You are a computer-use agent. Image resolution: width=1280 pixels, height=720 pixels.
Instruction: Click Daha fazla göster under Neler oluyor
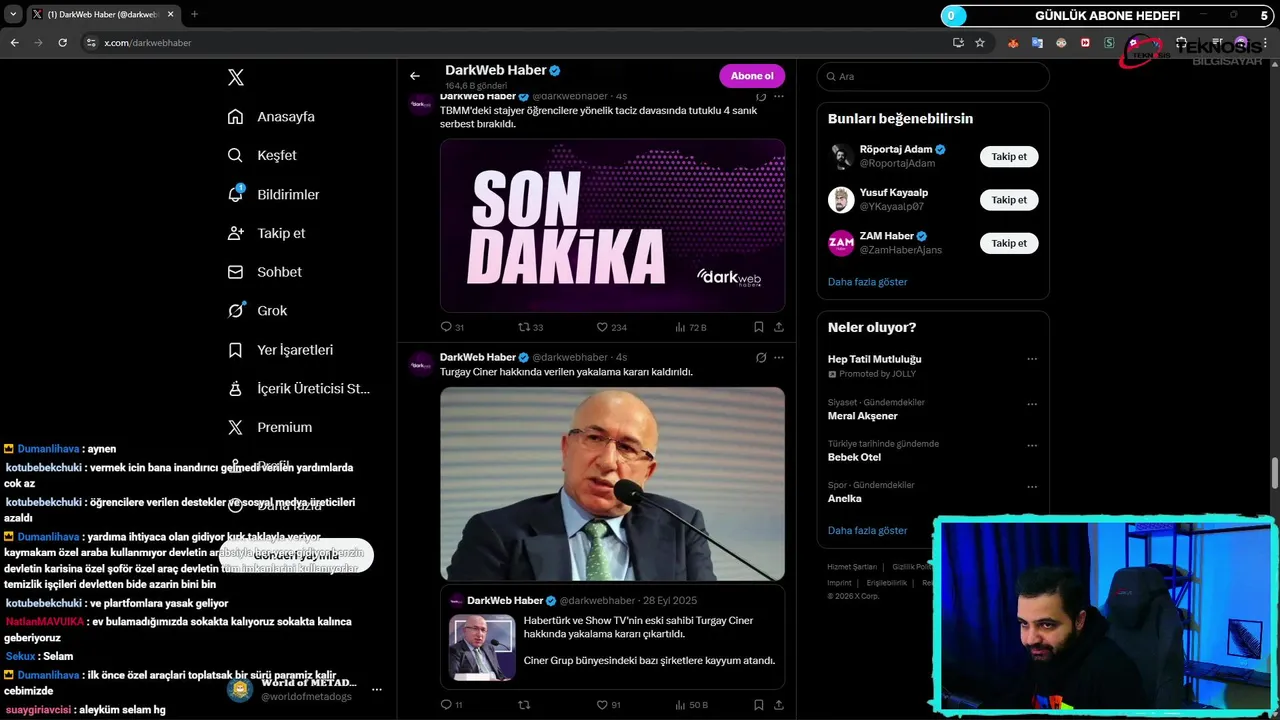click(867, 530)
